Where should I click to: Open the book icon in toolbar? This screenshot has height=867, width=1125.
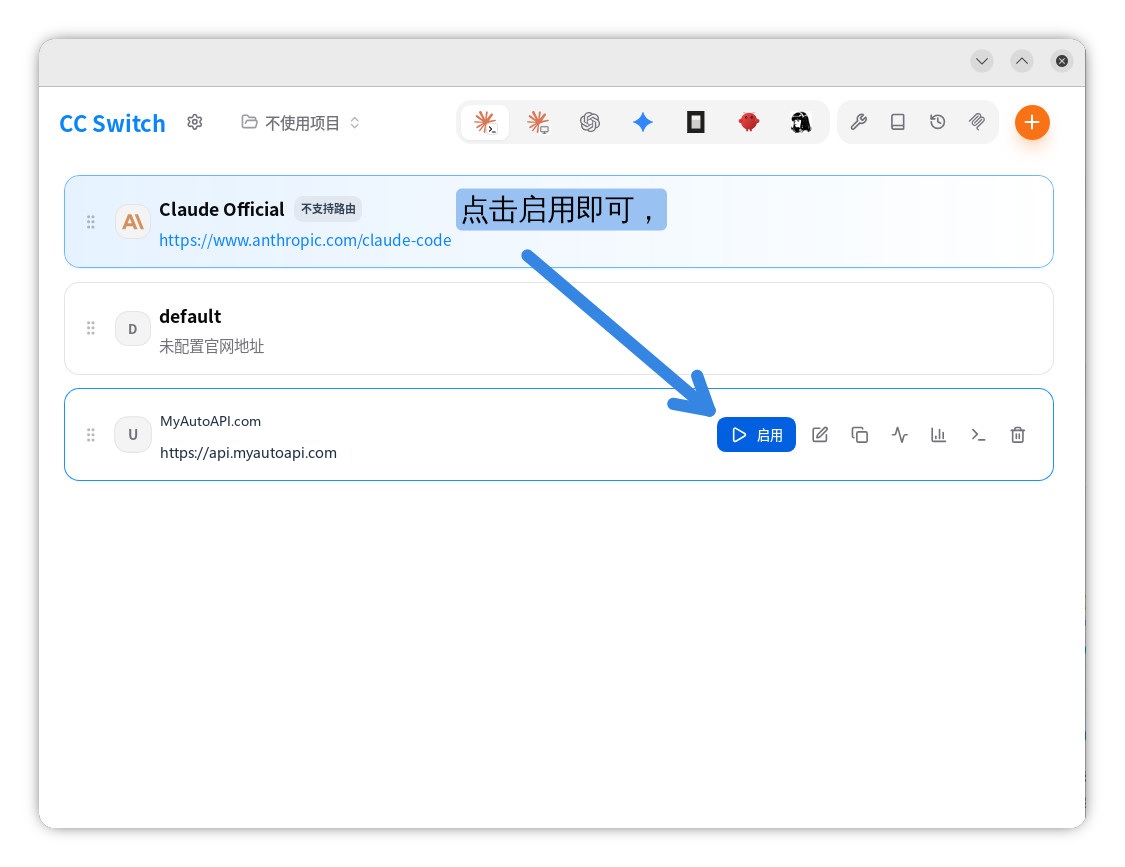click(898, 122)
